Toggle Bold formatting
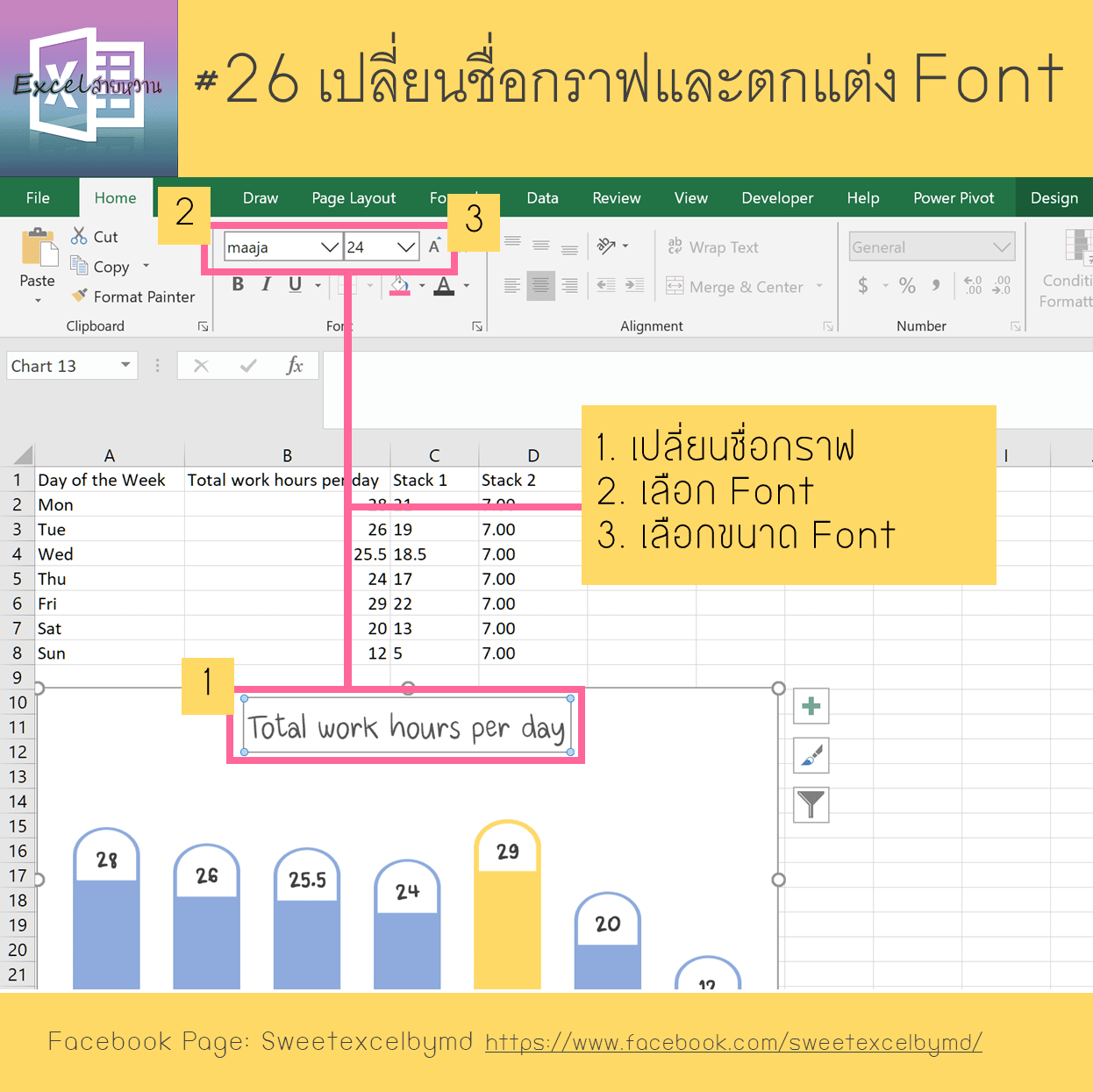This screenshot has height=1092, width=1093. (x=238, y=284)
